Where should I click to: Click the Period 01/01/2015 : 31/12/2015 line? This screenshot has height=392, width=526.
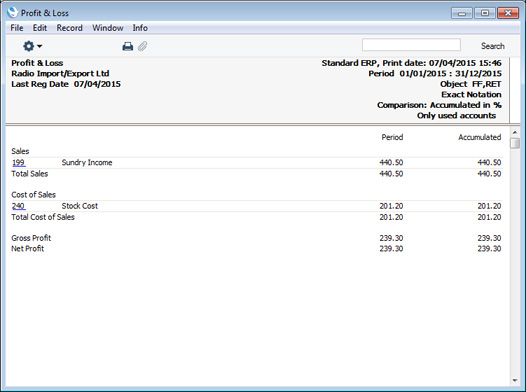click(435, 73)
